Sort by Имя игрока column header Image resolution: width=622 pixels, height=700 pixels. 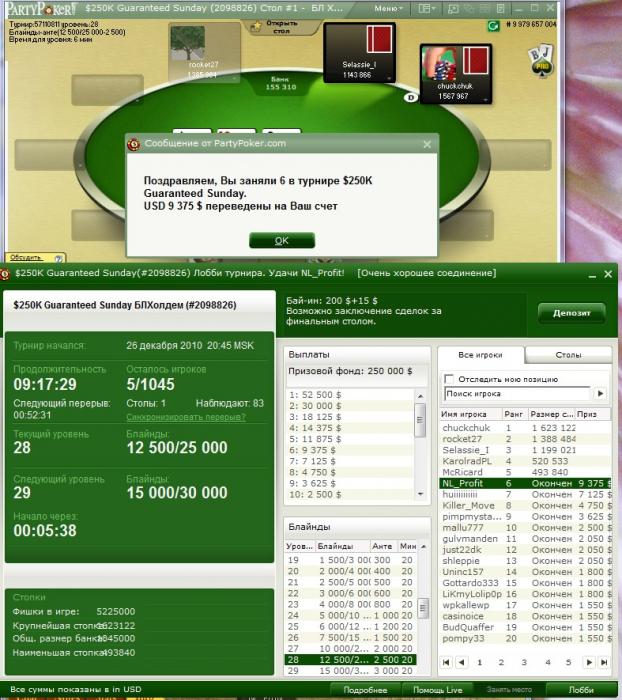pos(470,414)
